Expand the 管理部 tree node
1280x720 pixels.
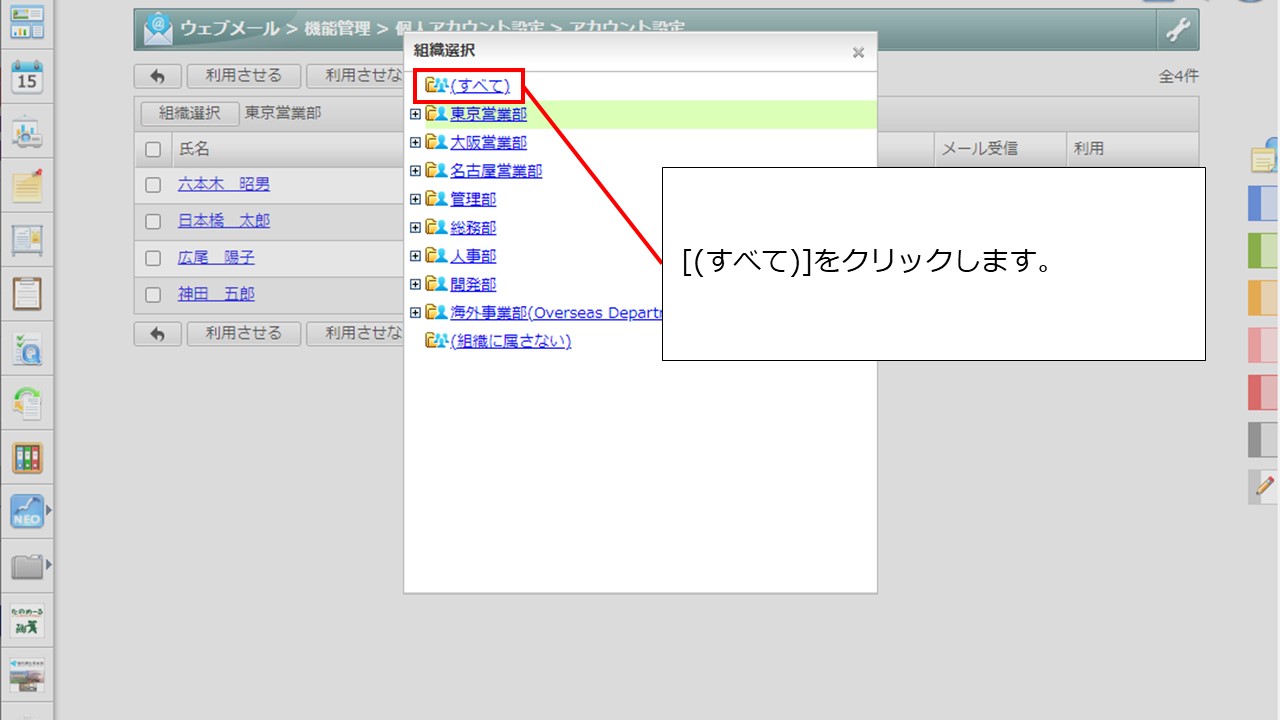[x=415, y=199]
